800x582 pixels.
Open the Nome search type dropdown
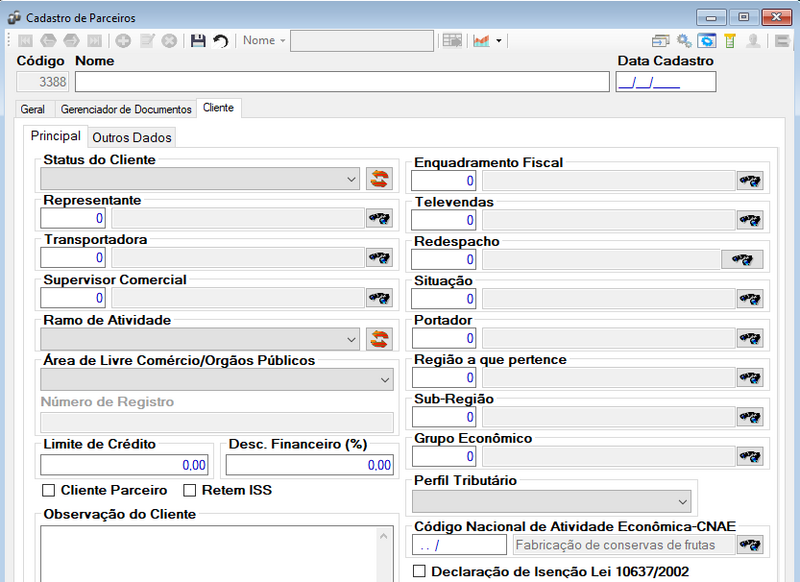click(264, 40)
